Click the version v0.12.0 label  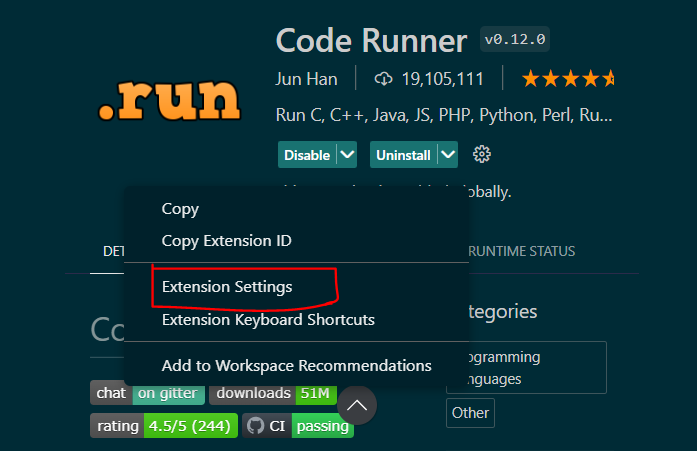pos(515,40)
